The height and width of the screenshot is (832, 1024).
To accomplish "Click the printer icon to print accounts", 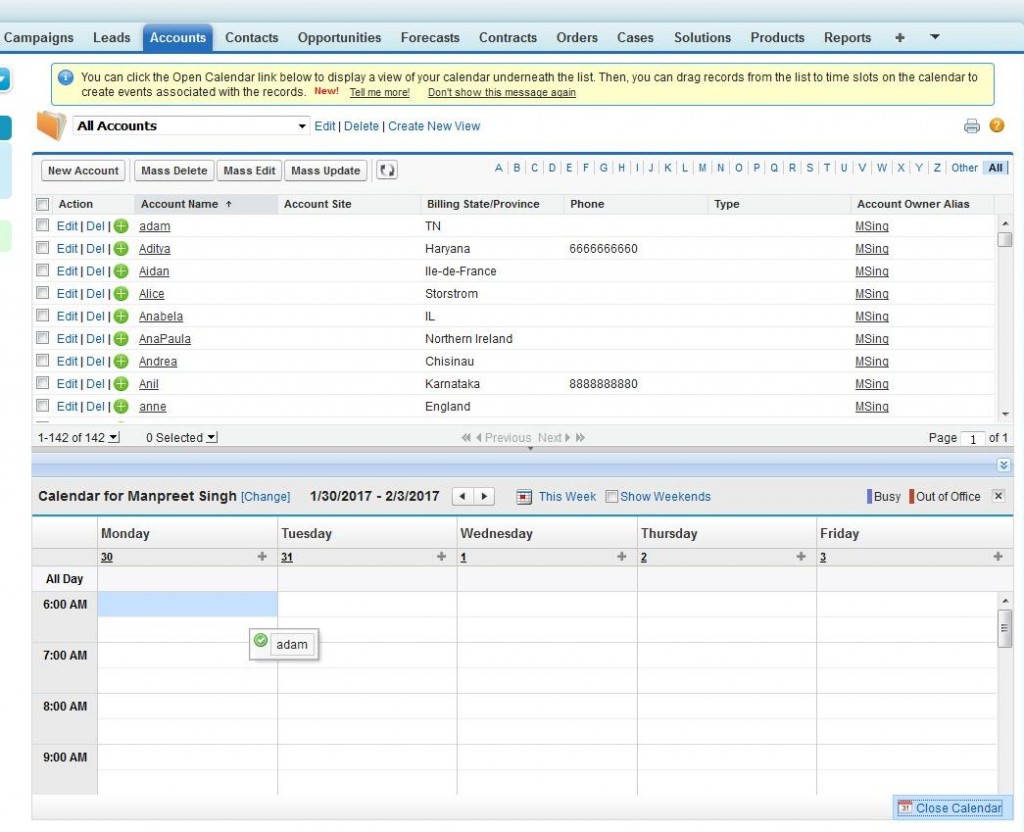I will (971, 126).
